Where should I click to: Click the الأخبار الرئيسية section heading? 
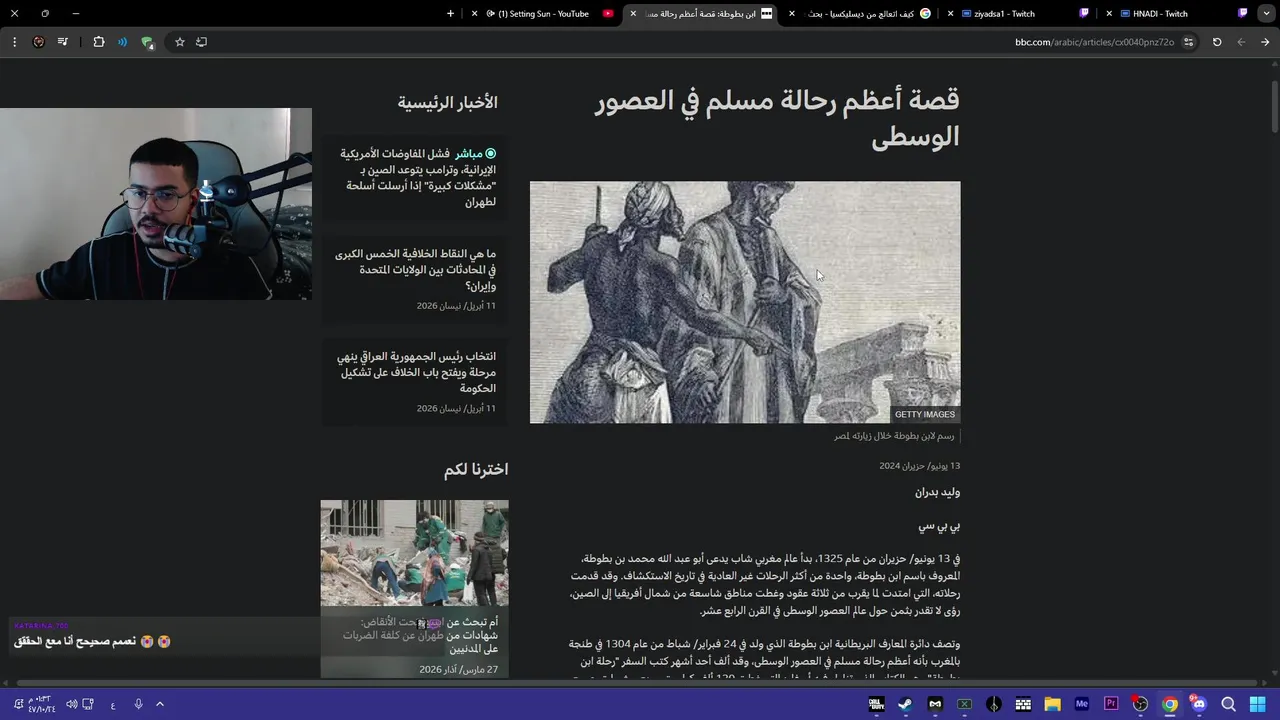coord(447,103)
